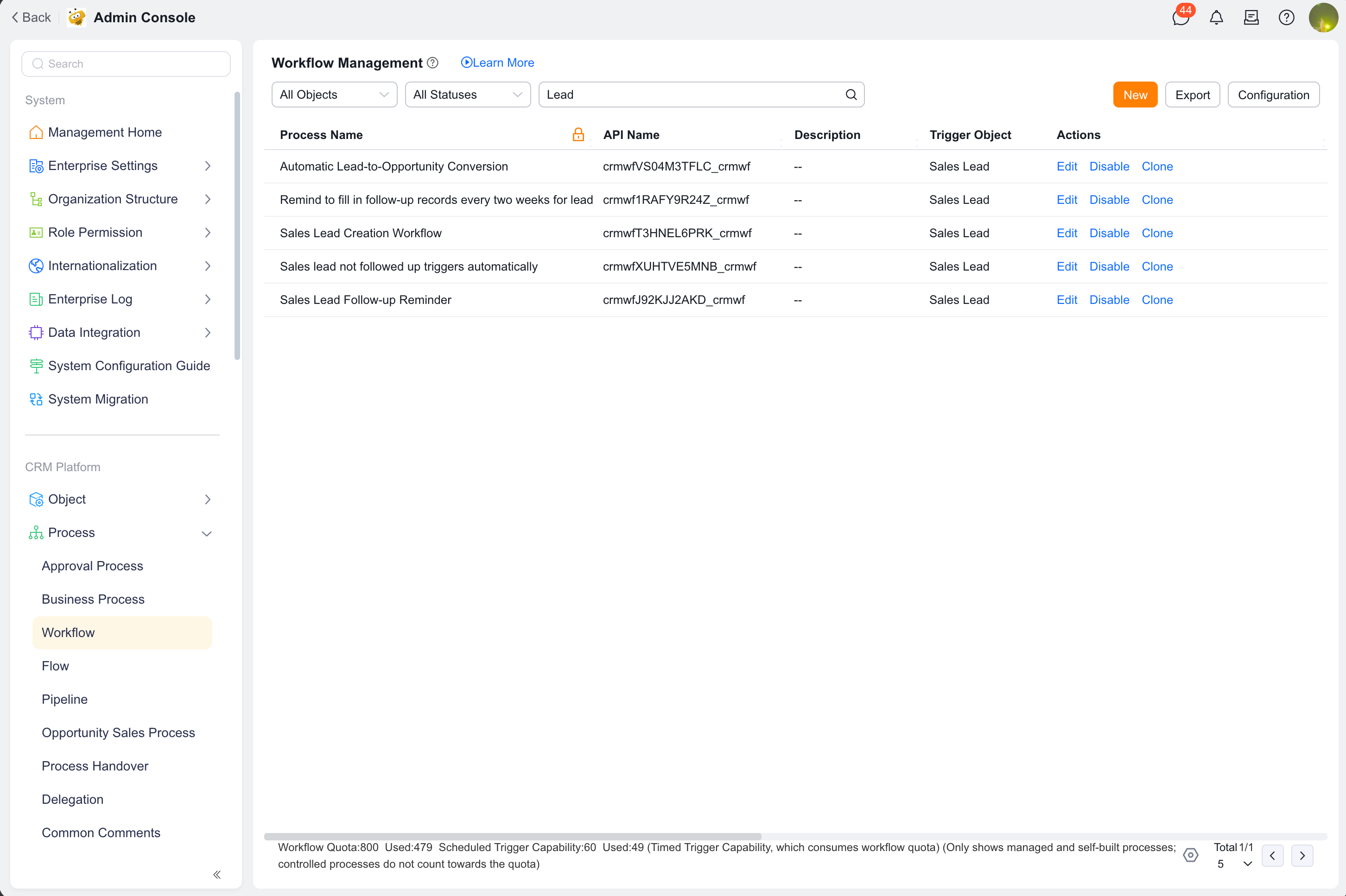Edit Automatic Lead-to-Opportunity Conversion workflow
Screen dimensions: 1346x896
(x=1067, y=166)
